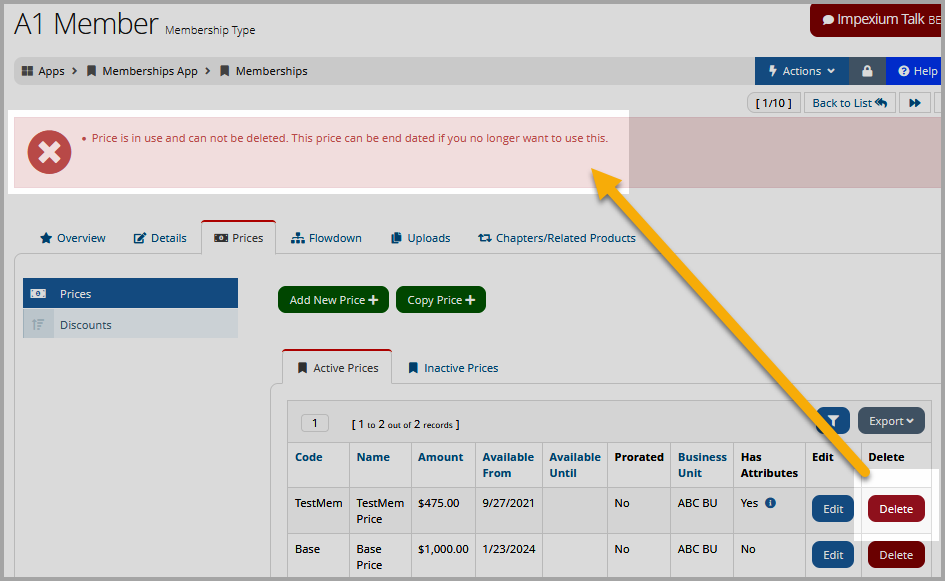The image size is (945, 581).
Task: Click page number 1 in pager
Action: (x=315, y=423)
